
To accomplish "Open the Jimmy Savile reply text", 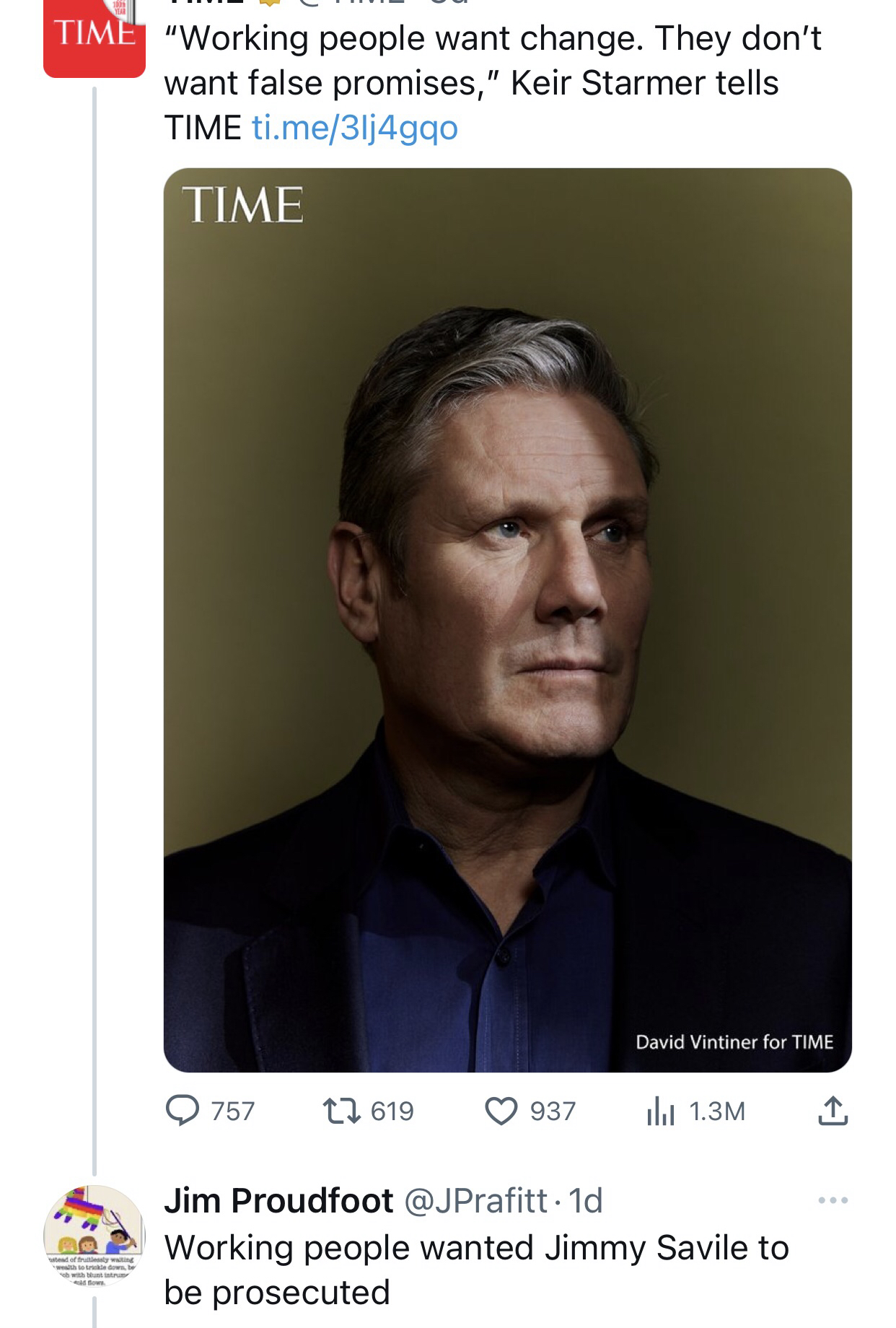I will click(x=476, y=1270).
